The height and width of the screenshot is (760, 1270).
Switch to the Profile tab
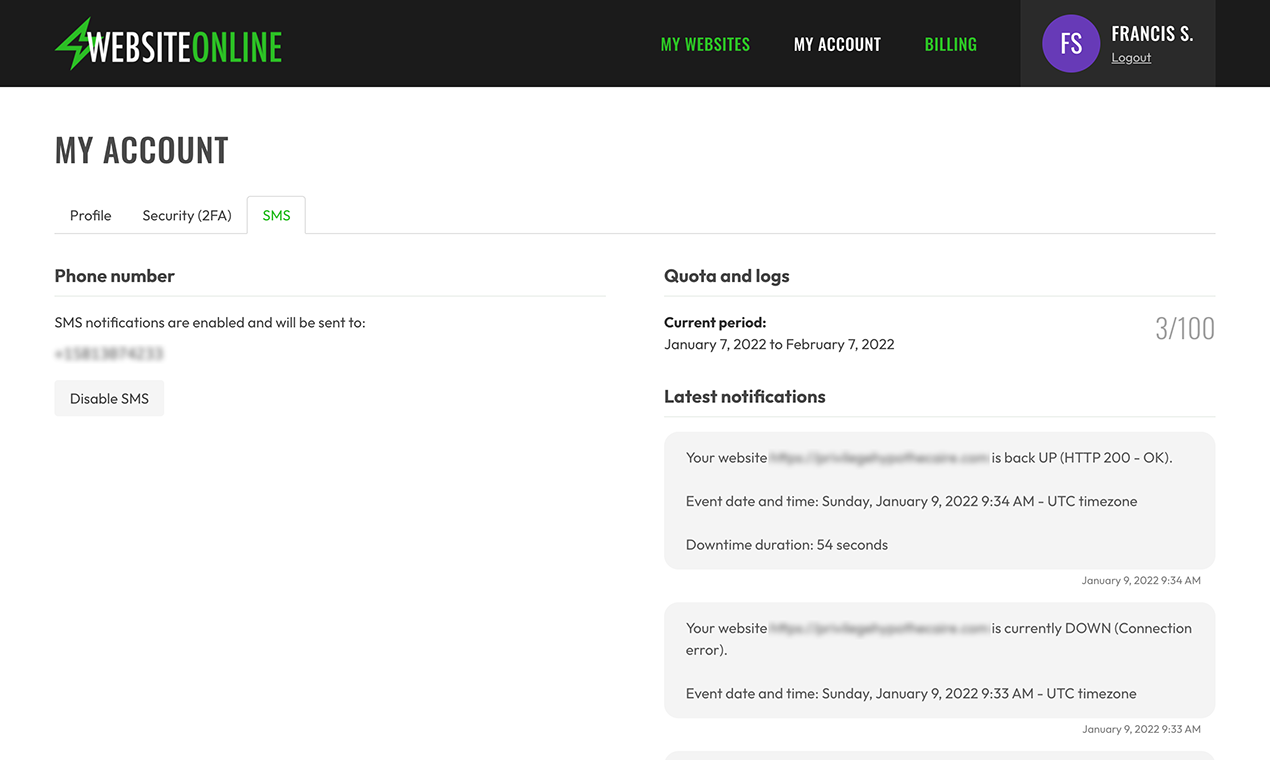point(91,215)
